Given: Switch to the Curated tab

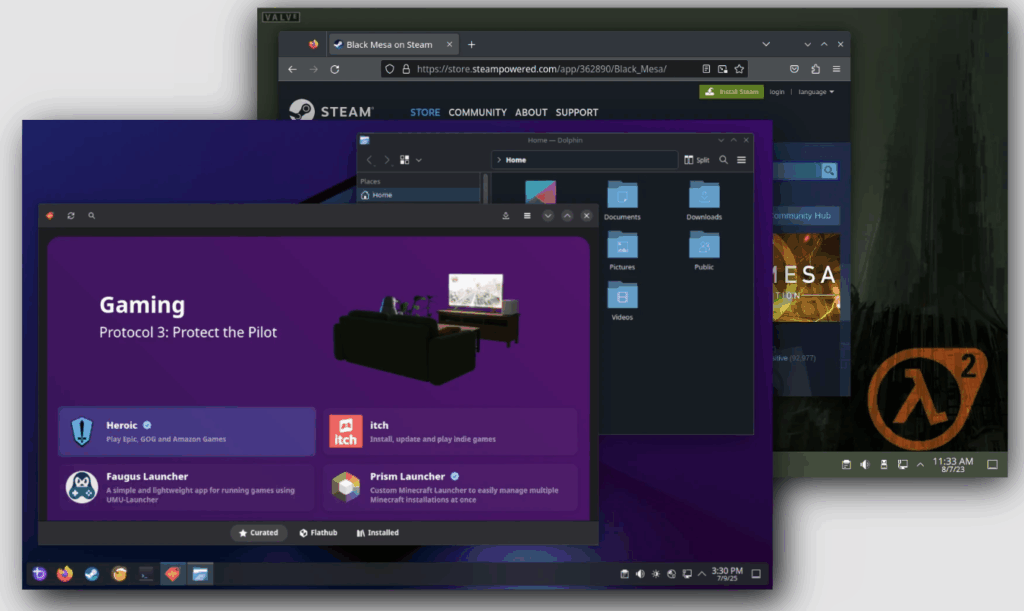Looking at the screenshot, I should pos(259,533).
